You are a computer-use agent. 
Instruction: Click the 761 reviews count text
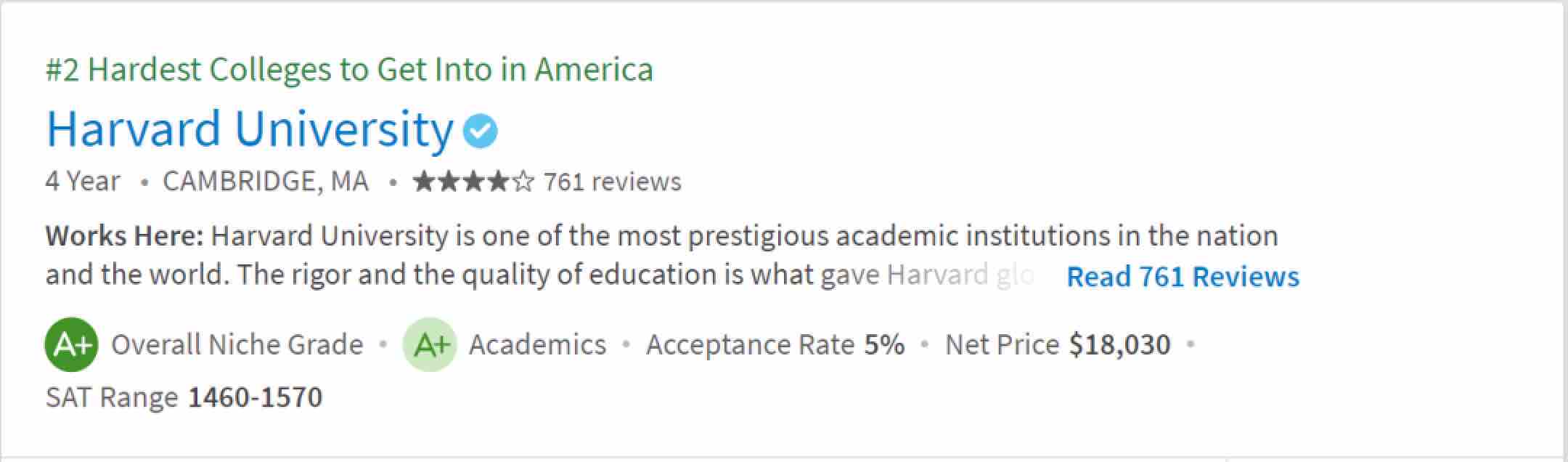point(613,182)
